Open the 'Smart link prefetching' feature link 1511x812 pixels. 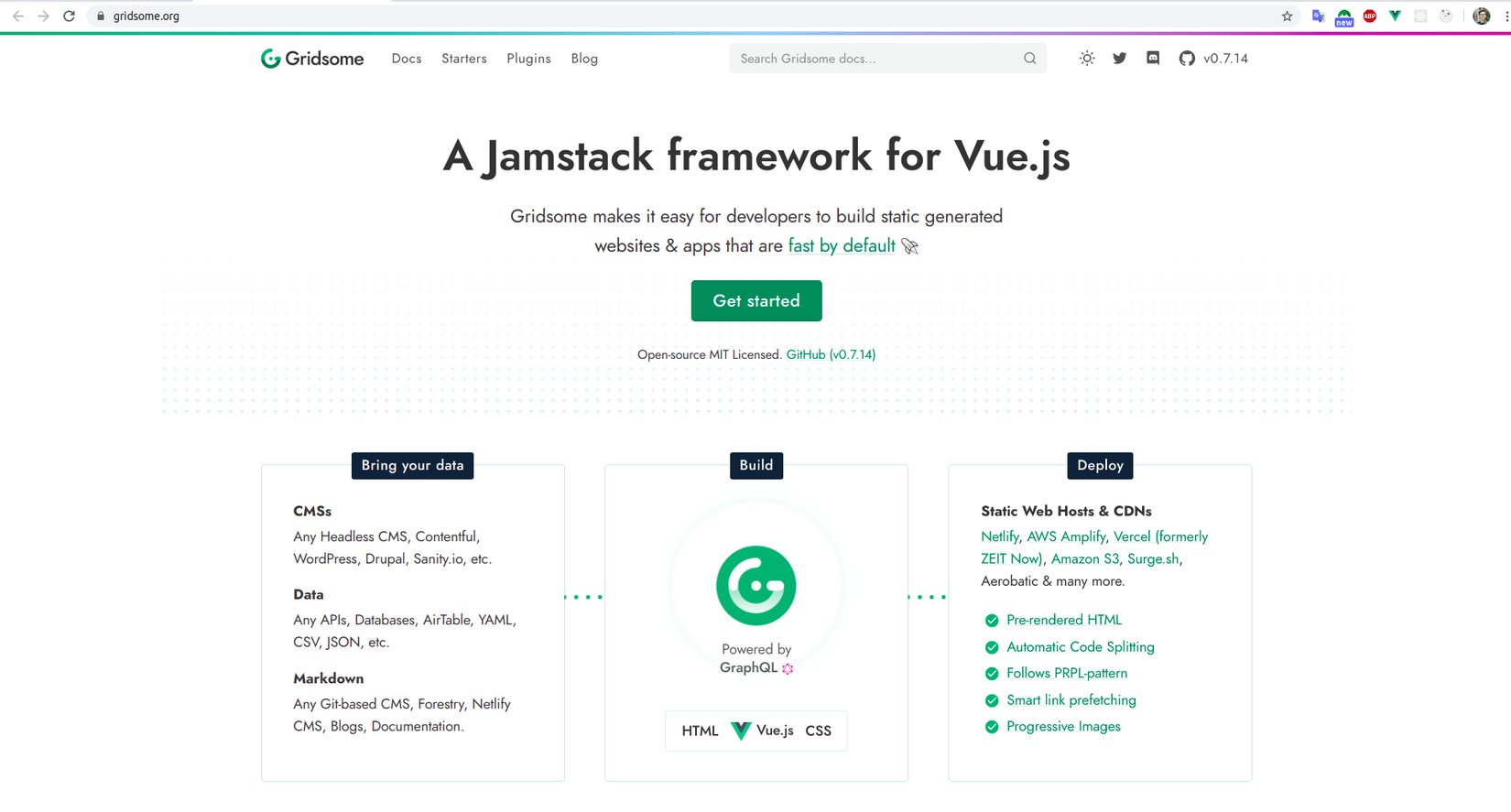(x=1071, y=700)
